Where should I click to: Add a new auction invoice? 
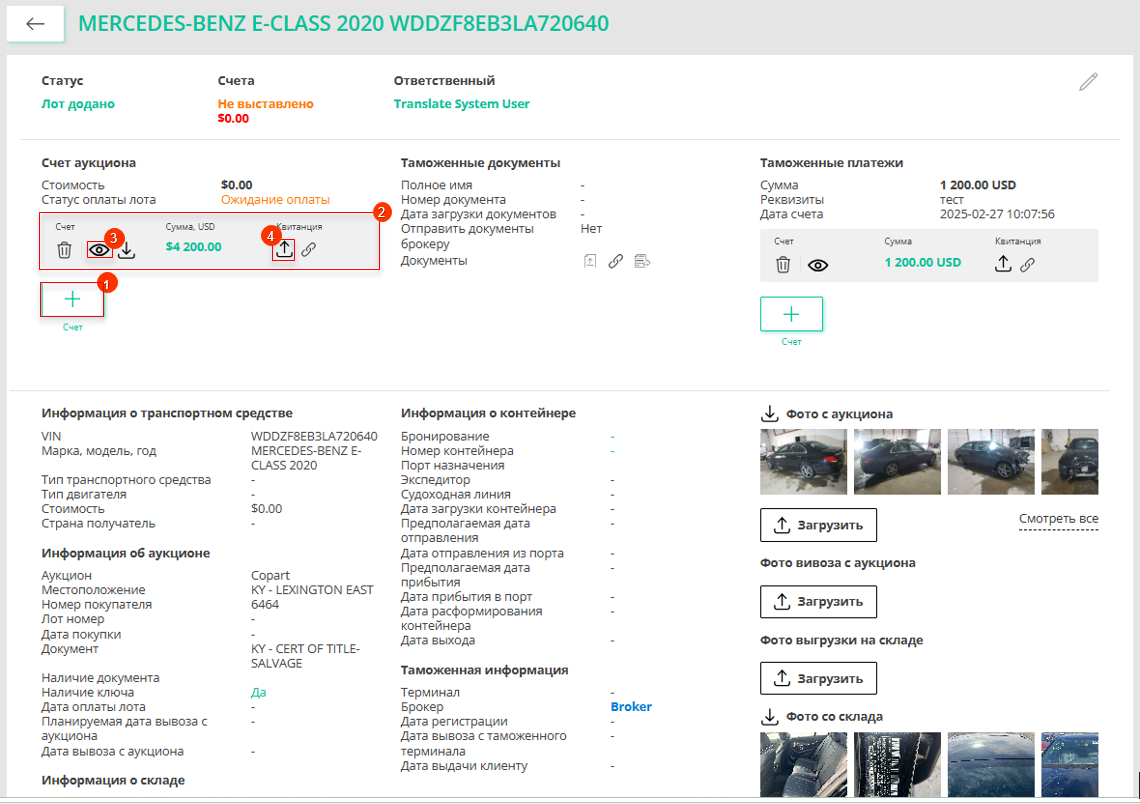(x=72, y=300)
